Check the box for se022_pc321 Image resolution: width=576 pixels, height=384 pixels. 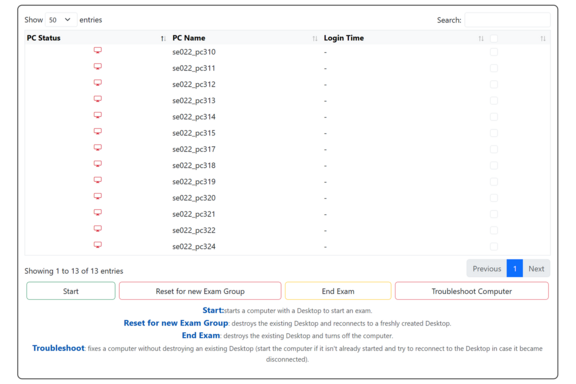point(494,214)
